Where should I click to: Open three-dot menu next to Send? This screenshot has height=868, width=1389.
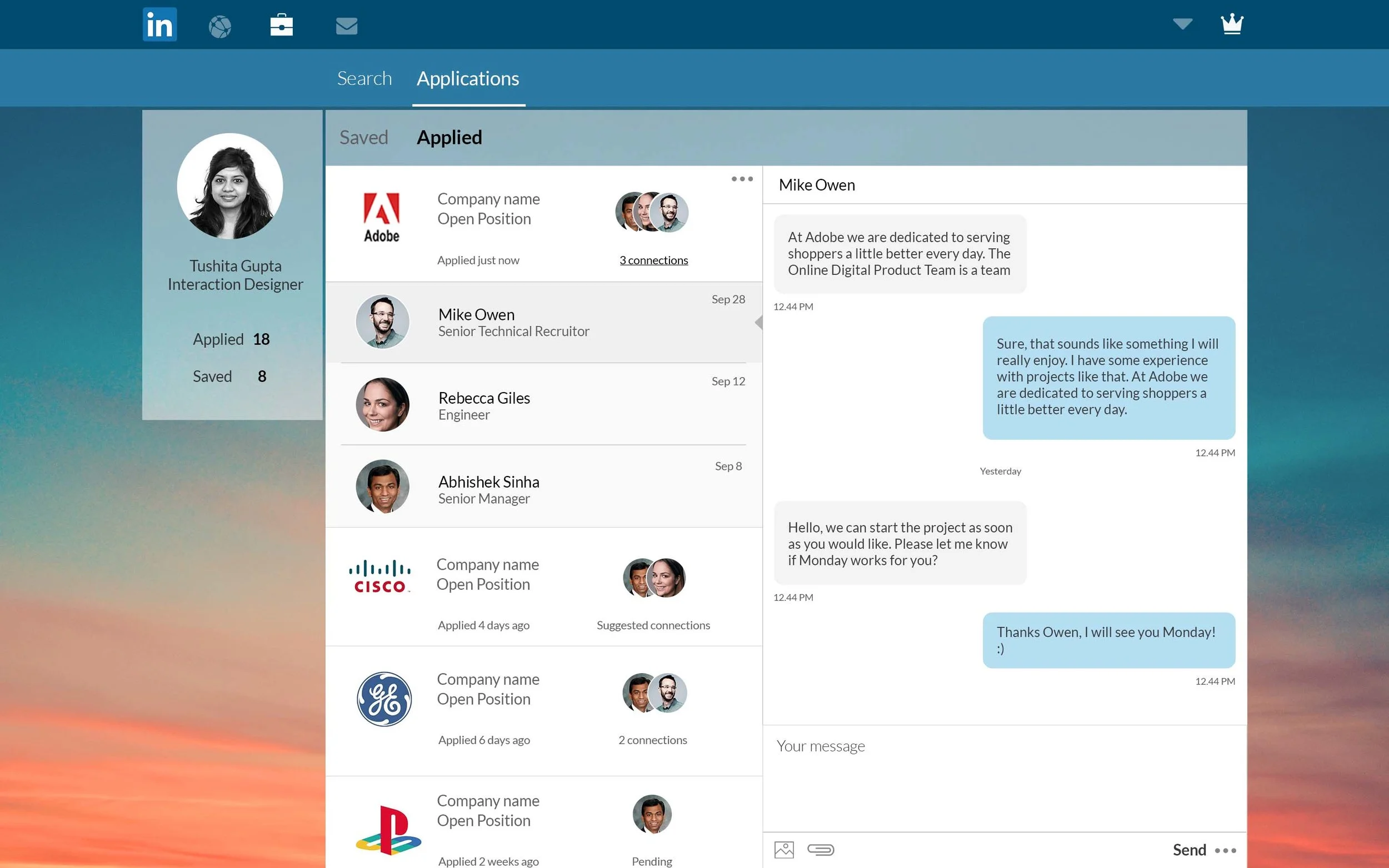(1226, 851)
